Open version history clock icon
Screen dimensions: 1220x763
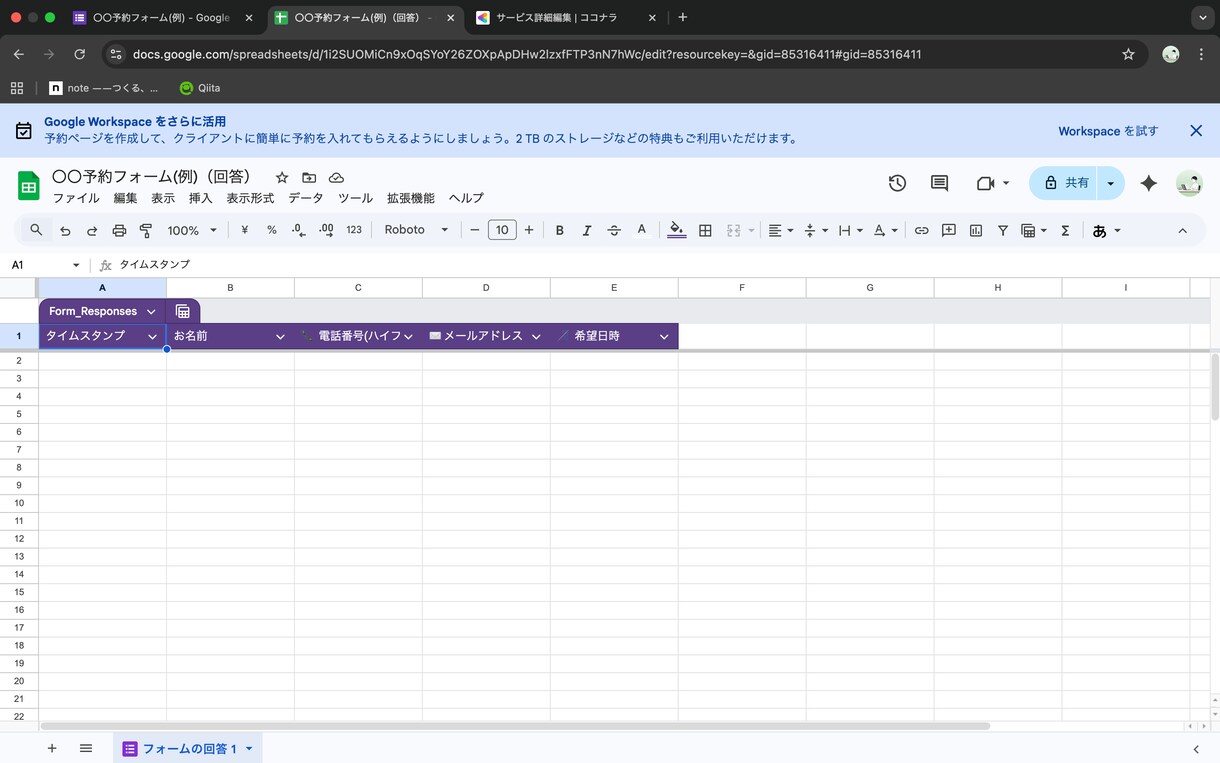coord(897,183)
